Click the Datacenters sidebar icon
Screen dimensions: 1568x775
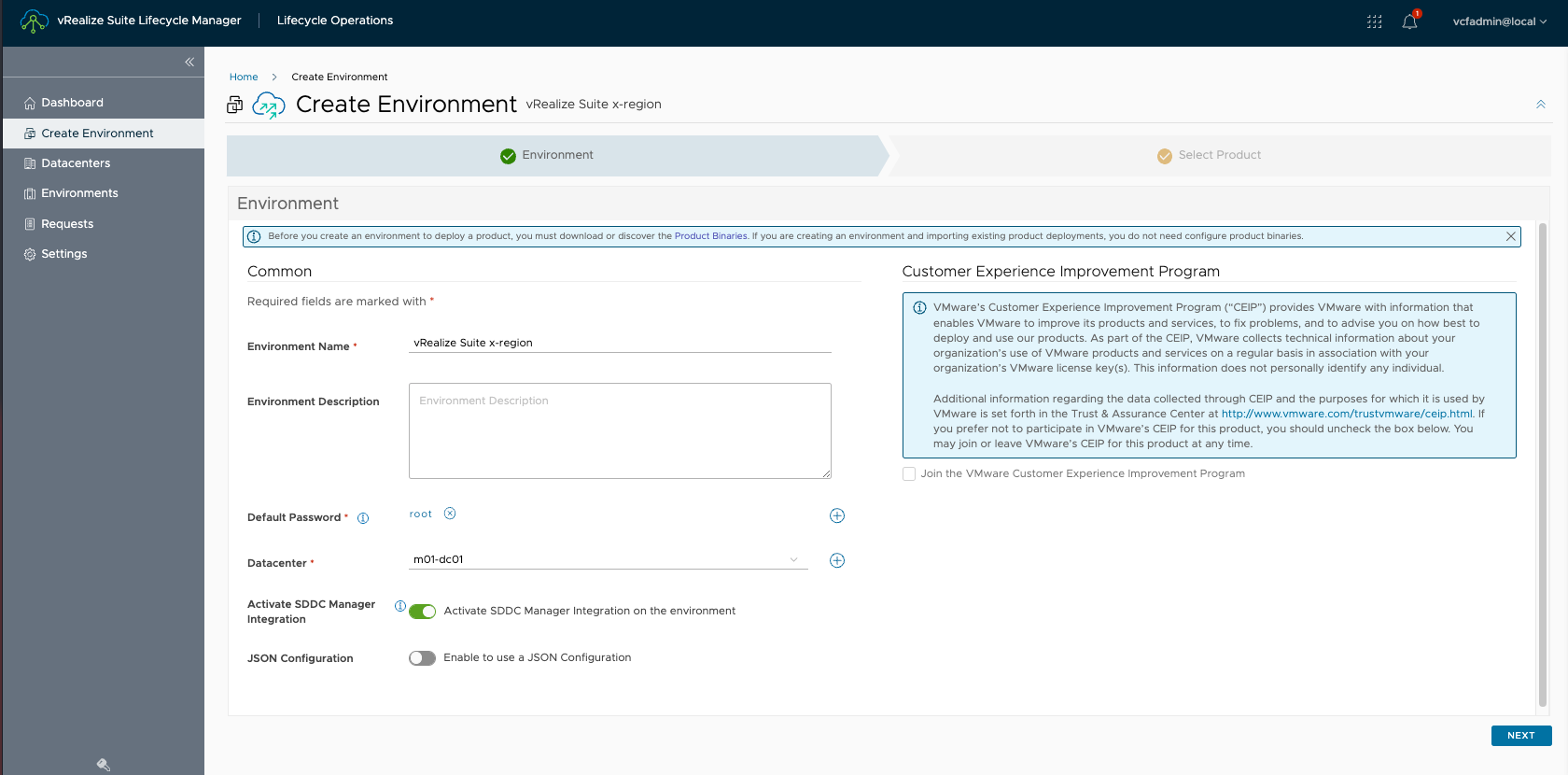(x=30, y=163)
